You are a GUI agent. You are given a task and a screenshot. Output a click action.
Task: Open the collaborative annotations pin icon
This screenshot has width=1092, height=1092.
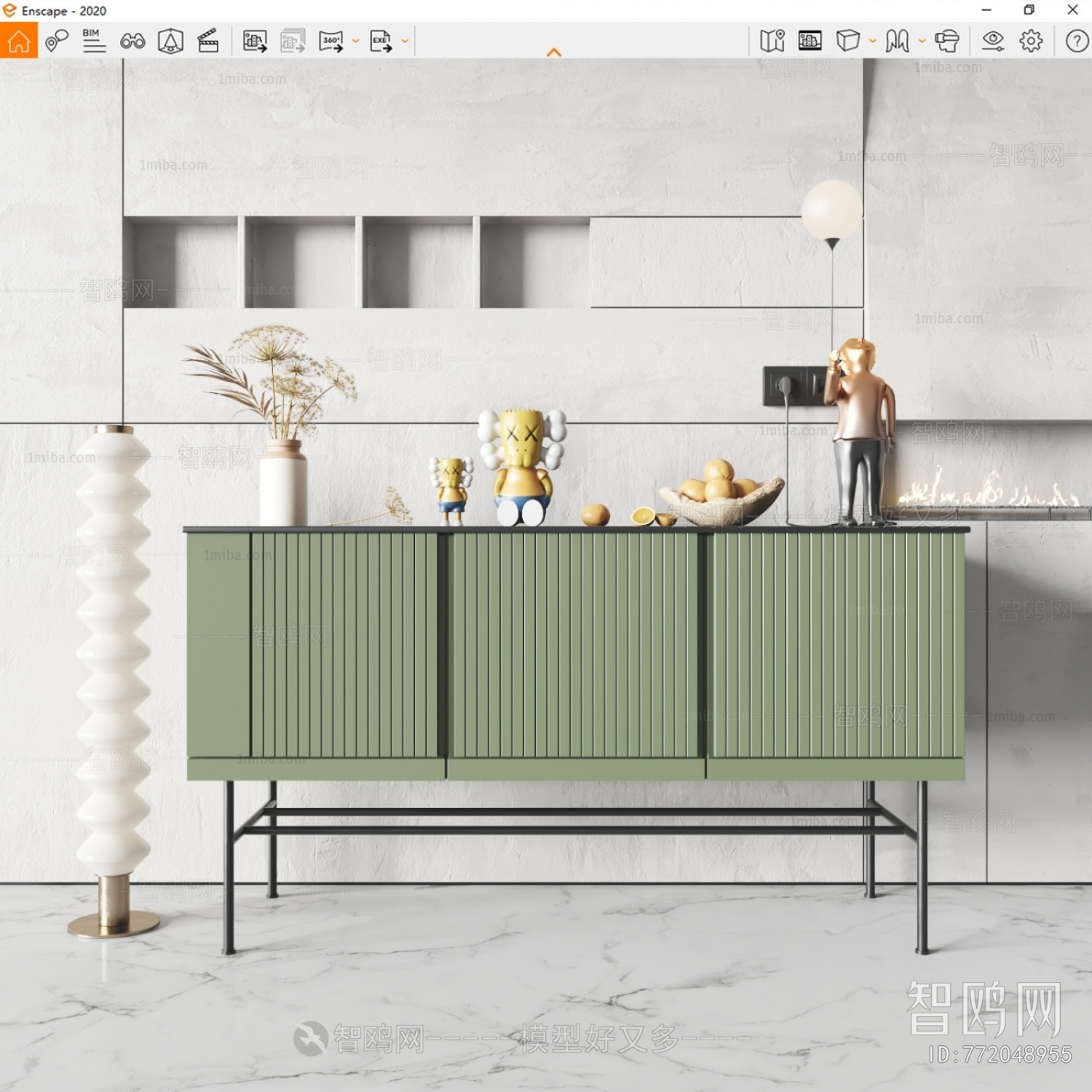[x=57, y=41]
